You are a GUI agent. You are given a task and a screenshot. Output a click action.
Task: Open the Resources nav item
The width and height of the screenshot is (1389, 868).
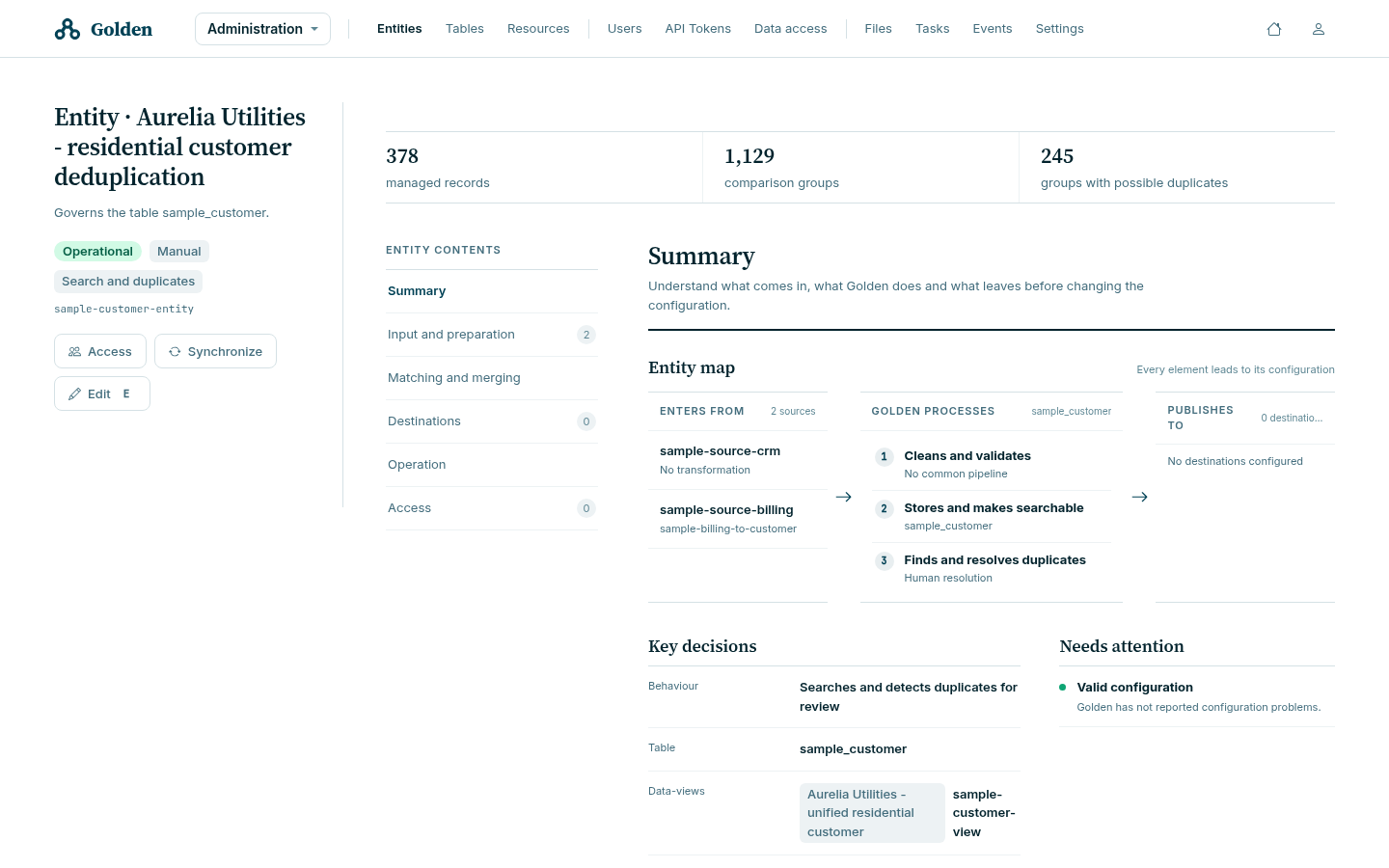[x=538, y=29]
